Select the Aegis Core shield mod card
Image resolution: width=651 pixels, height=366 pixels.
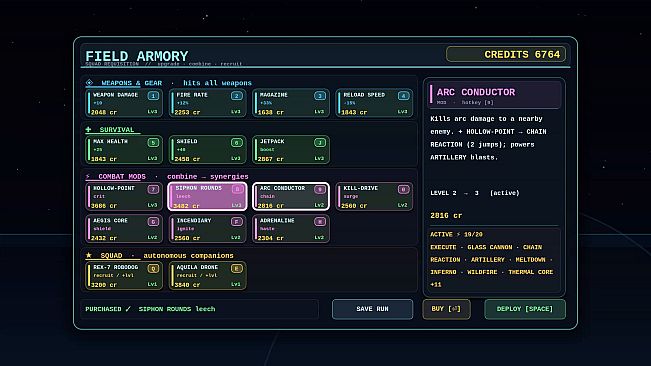pyautogui.click(x=124, y=229)
